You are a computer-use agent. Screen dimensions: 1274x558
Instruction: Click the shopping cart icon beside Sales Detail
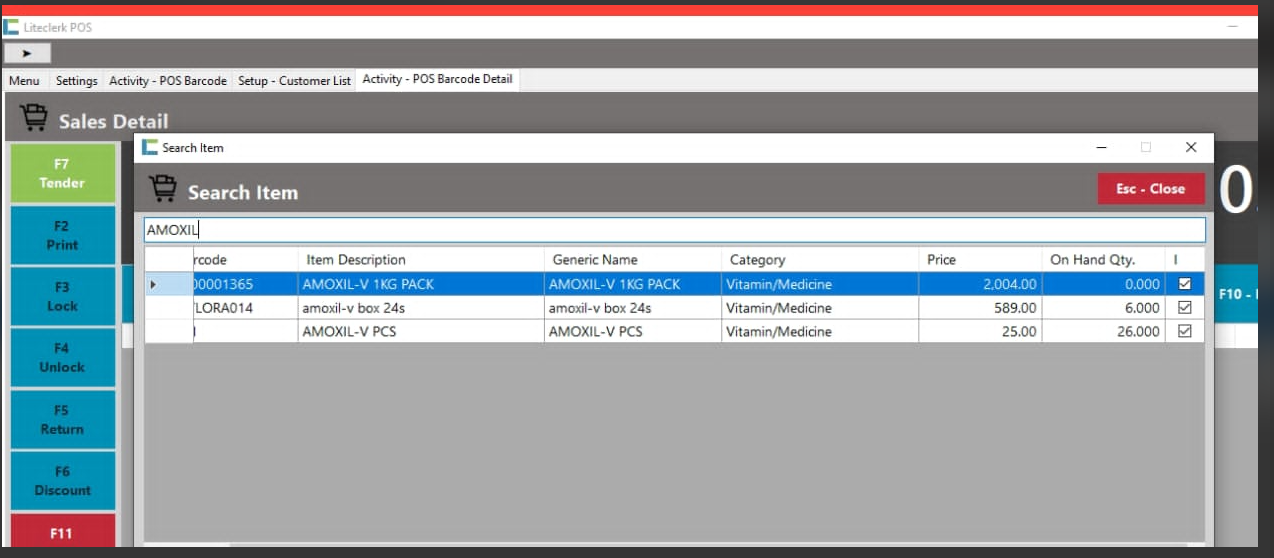(34, 119)
